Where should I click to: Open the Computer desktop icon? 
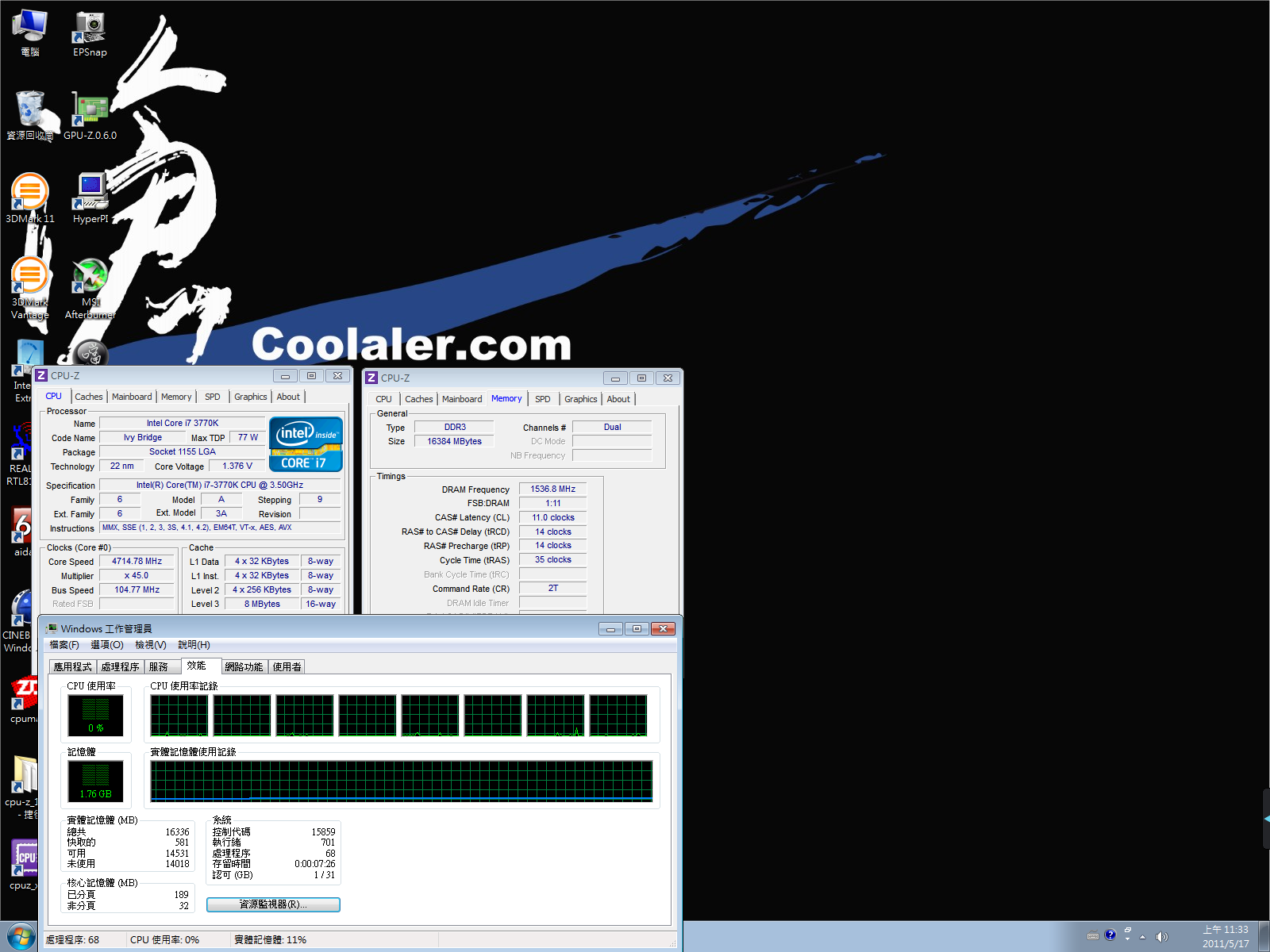point(30,34)
